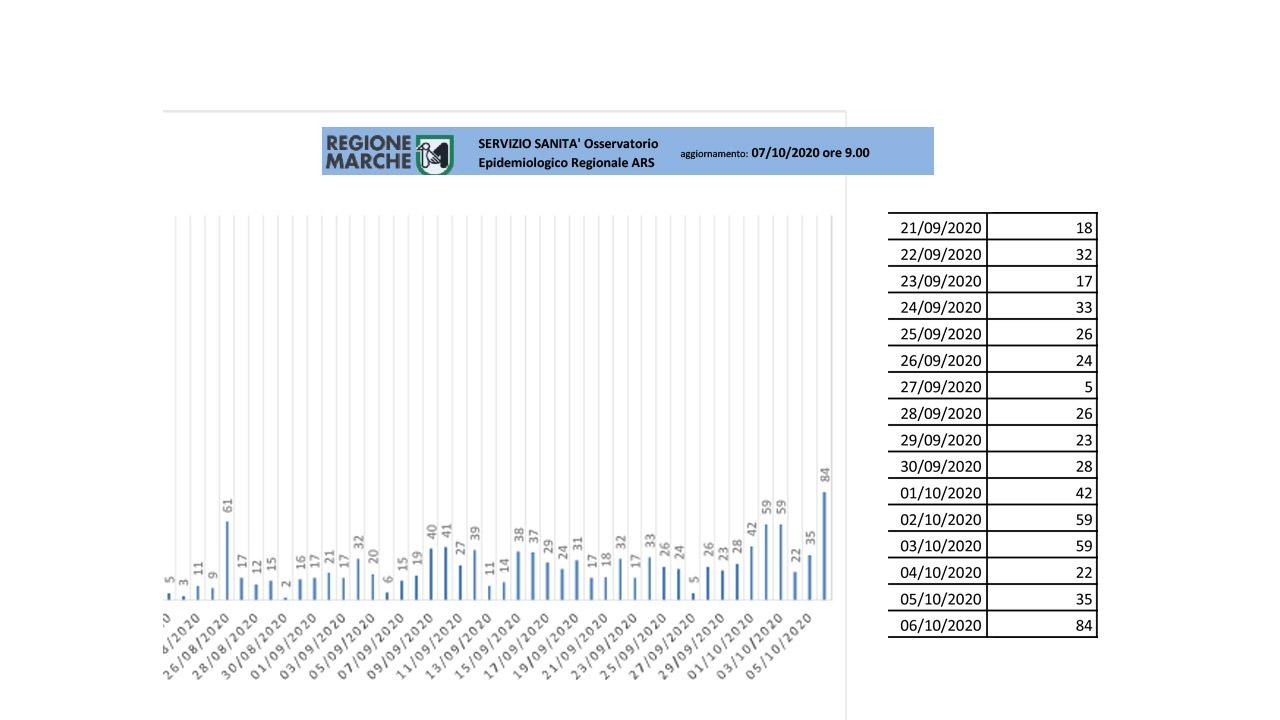Click the 38 data label in the chart
Screen dimensions: 1280x720
519,536
